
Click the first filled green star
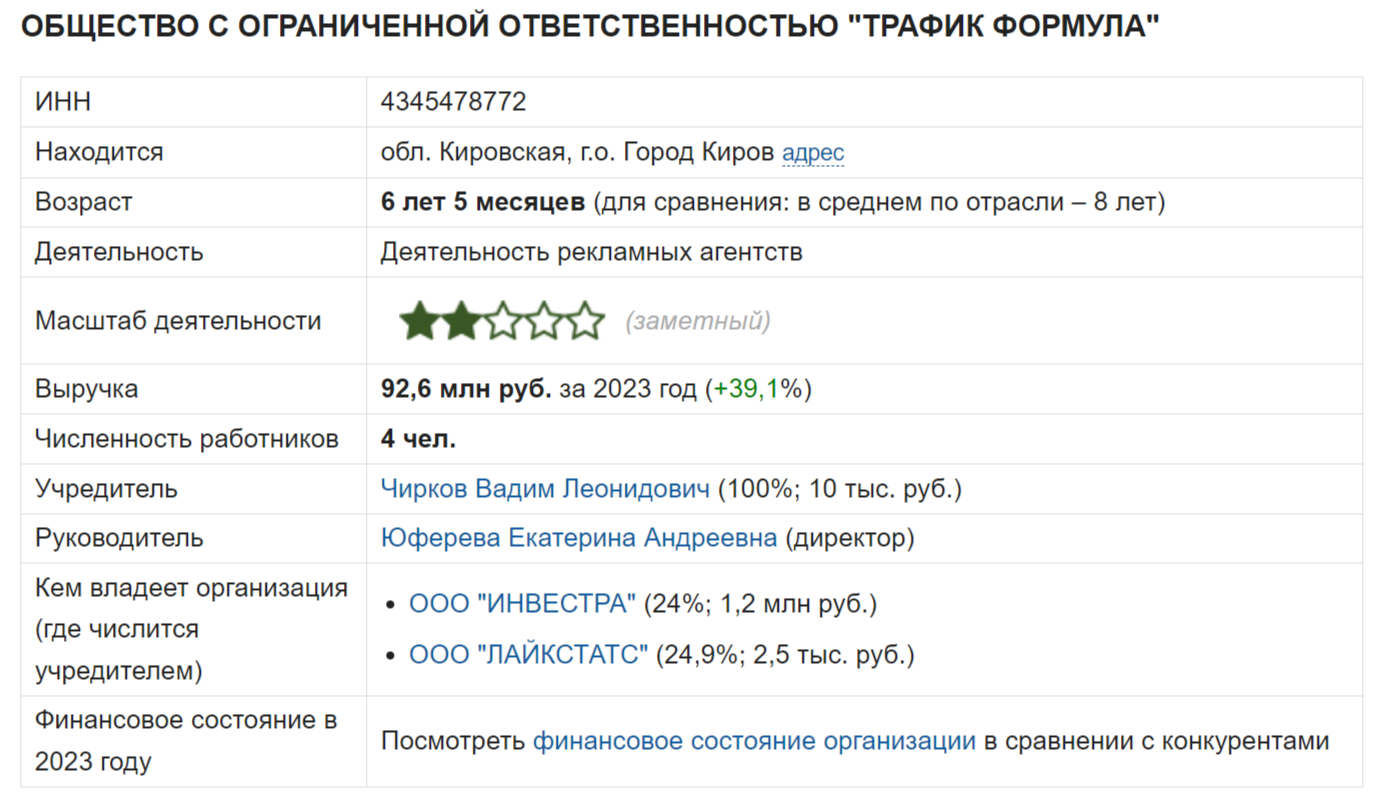click(x=420, y=322)
